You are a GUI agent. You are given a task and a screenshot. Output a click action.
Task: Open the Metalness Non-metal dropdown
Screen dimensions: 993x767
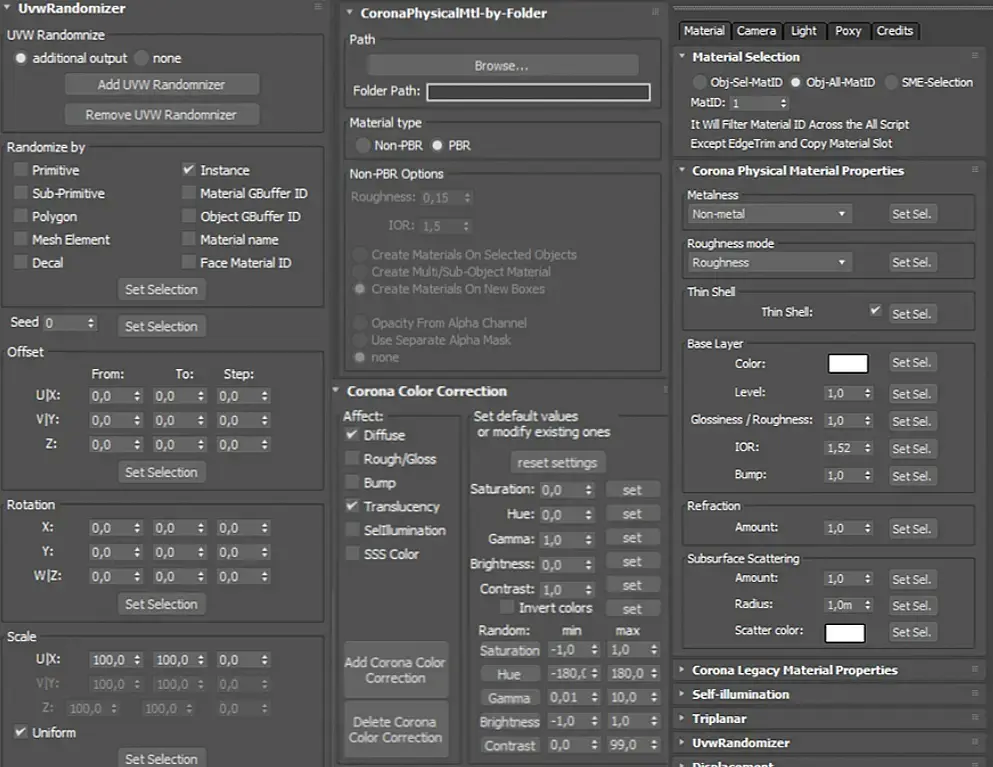click(x=769, y=214)
